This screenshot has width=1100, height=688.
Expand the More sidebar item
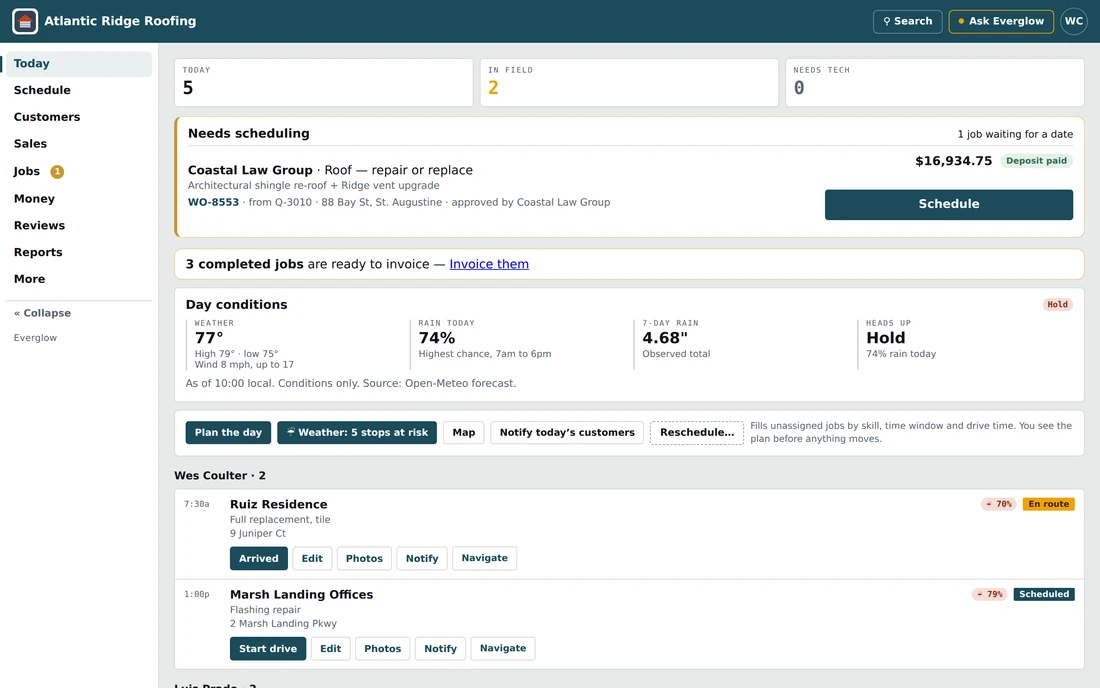(79, 278)
